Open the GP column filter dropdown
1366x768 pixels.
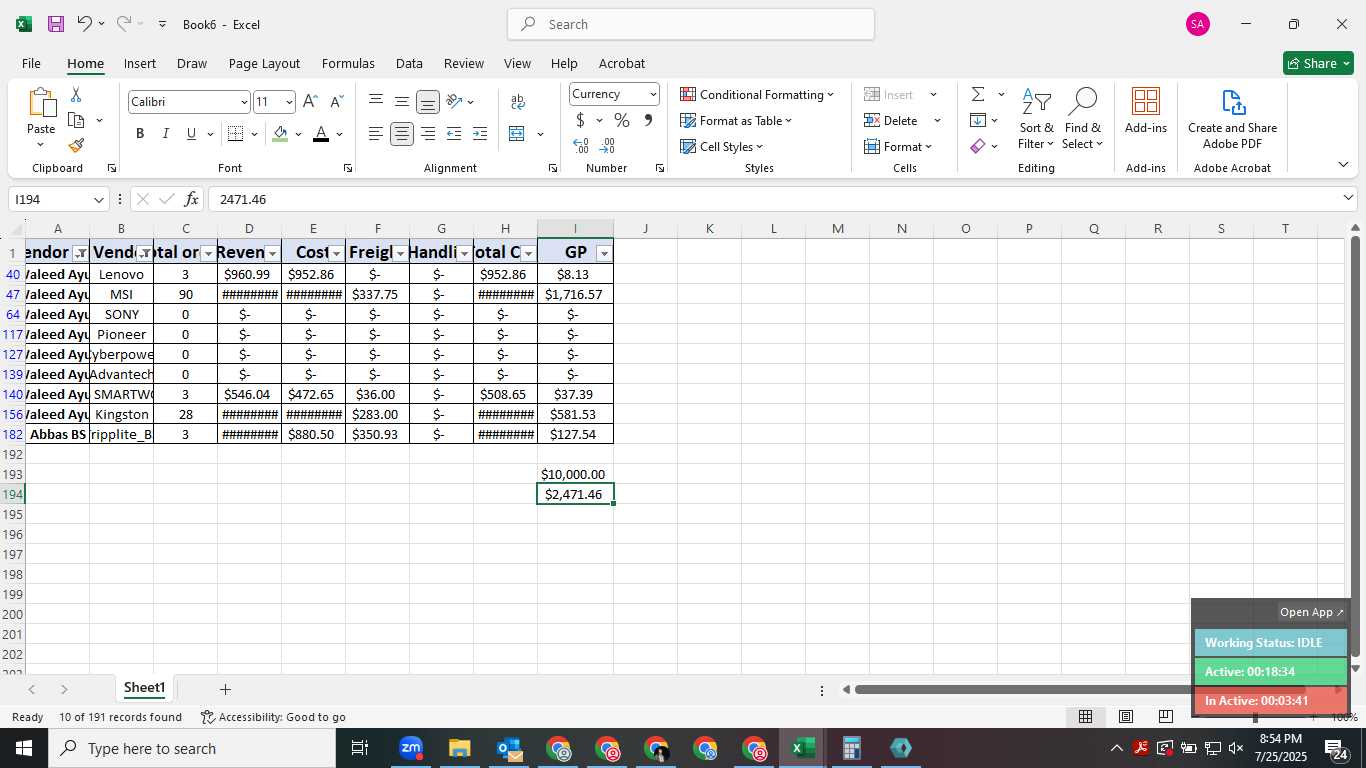tap(603, 254)
